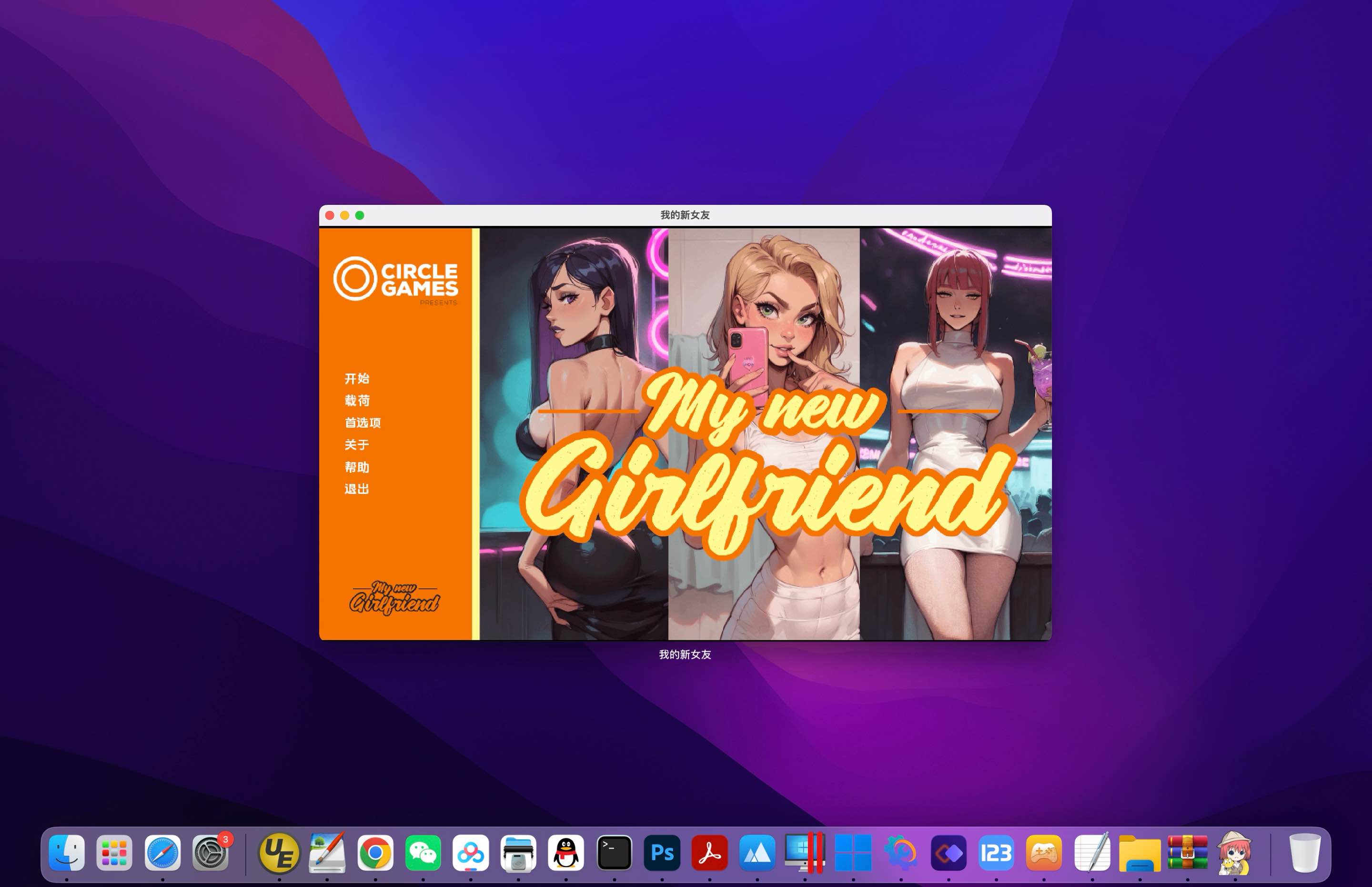Open Terminal from the dock

pyautogui.click(x=615, y=852)
